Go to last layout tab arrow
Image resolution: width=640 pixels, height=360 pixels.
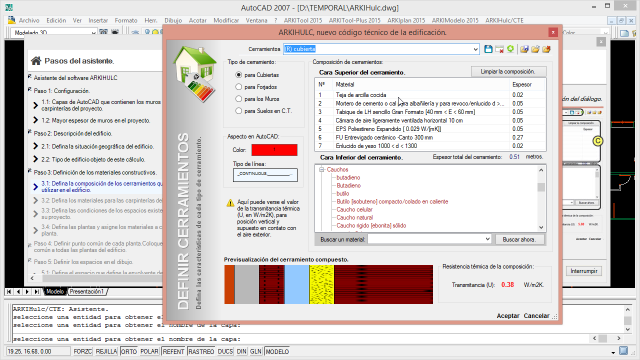(x=37, y=291)
